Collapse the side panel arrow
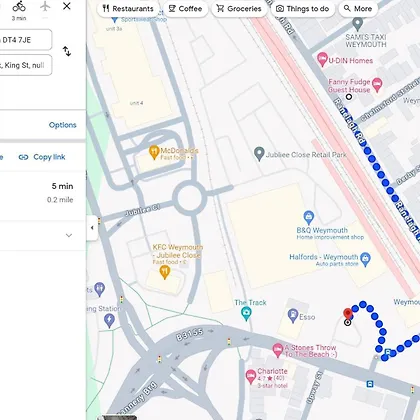This screenshot has width=420, height=420. point(92,228)
